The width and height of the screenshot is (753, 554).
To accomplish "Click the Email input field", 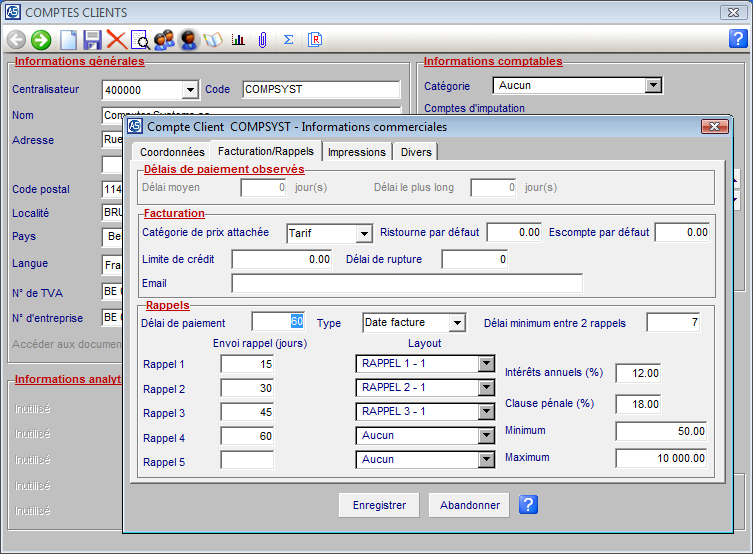I will pyautogui.click(x=406, y=284).
